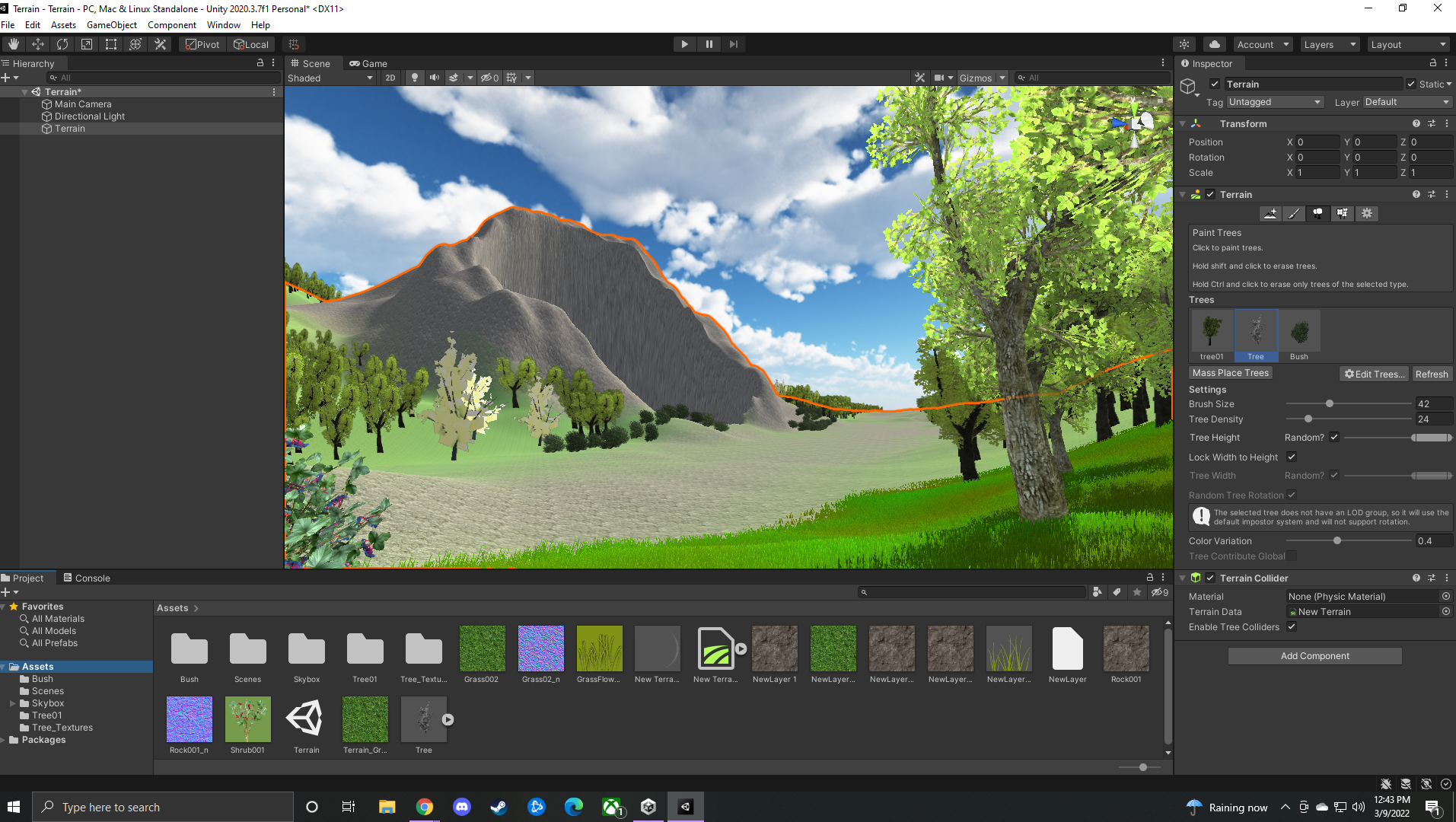Select the Rotate tool
The width and height of the screenshot is (1456, 822).
[62, 44]
